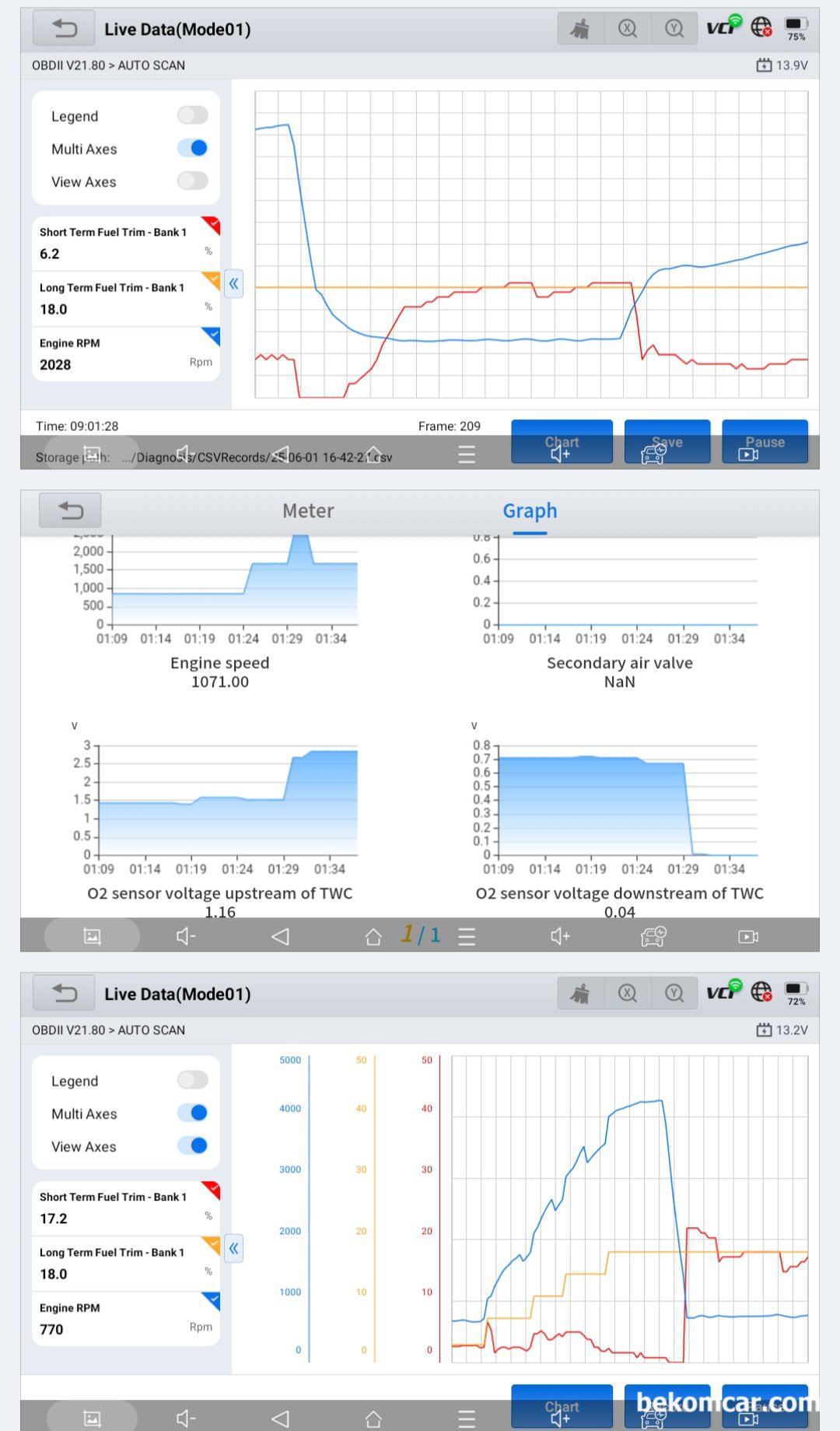Select the Long Term Fuel Trim card on the bottom screen
The width and height of the screenshot is (840, 1431).
pyautogui.click(x=126, y=1264)
